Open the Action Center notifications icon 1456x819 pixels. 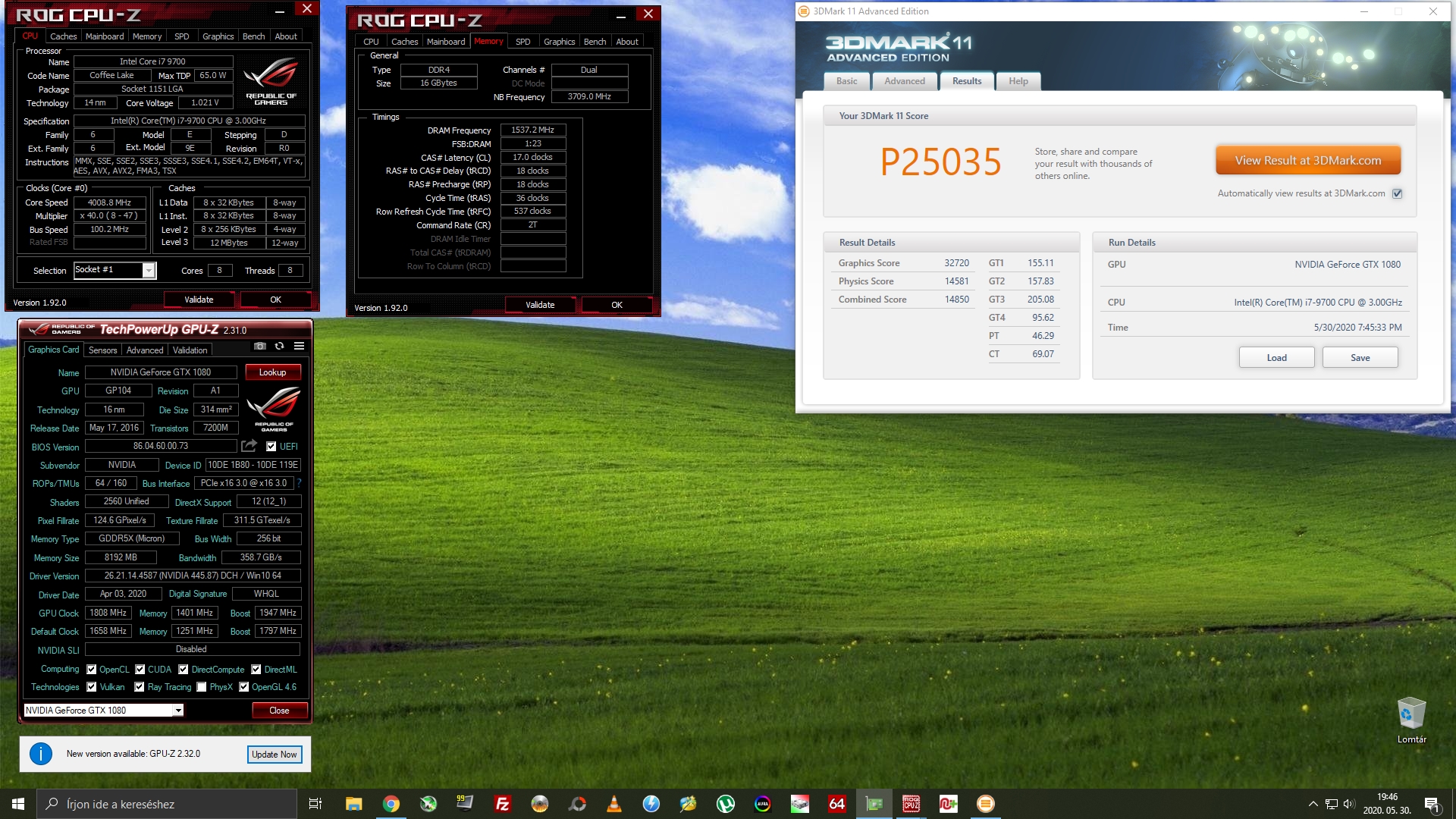pyautogui.click(x=1432, y=804)
